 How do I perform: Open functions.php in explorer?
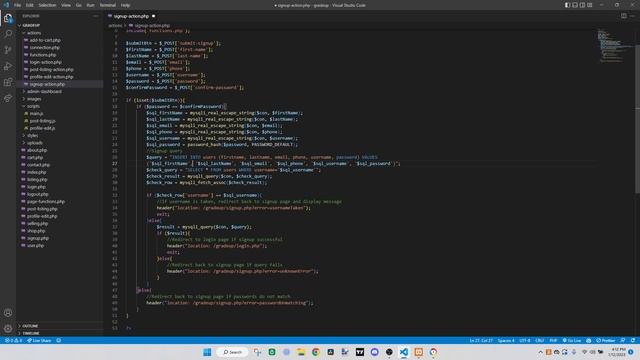tap(60, 55)
